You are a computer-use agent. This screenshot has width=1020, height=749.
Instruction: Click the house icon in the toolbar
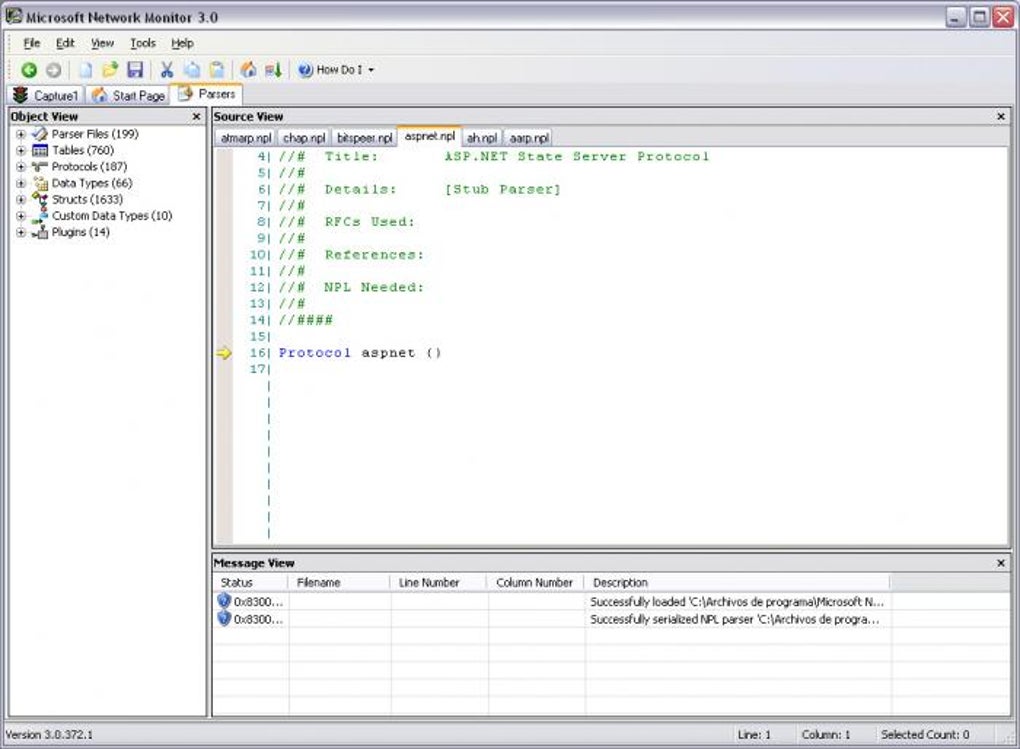pyautogui.click(x=248, y=70)
